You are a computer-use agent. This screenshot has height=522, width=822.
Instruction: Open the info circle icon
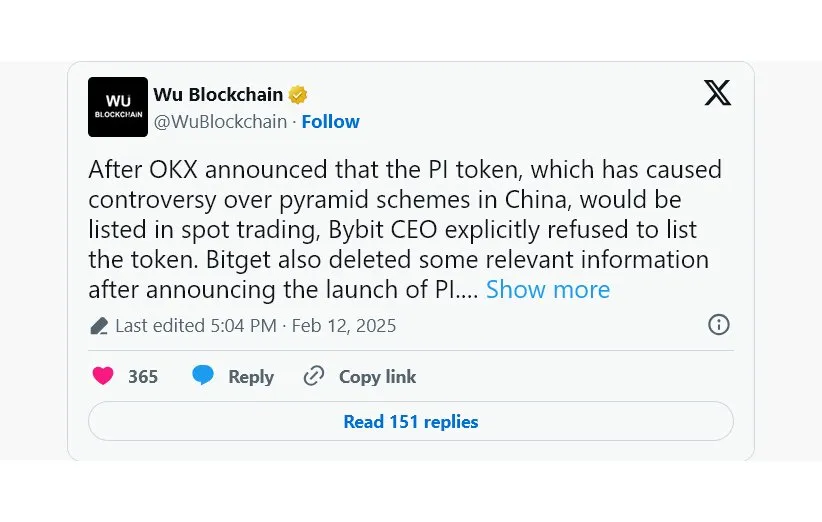click(x=718, y=324)
